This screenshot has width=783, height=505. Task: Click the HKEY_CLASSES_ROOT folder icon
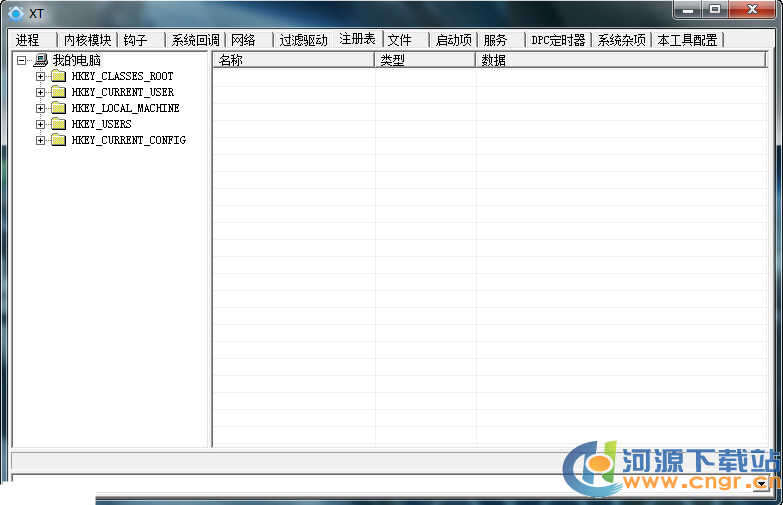point(58,76)
